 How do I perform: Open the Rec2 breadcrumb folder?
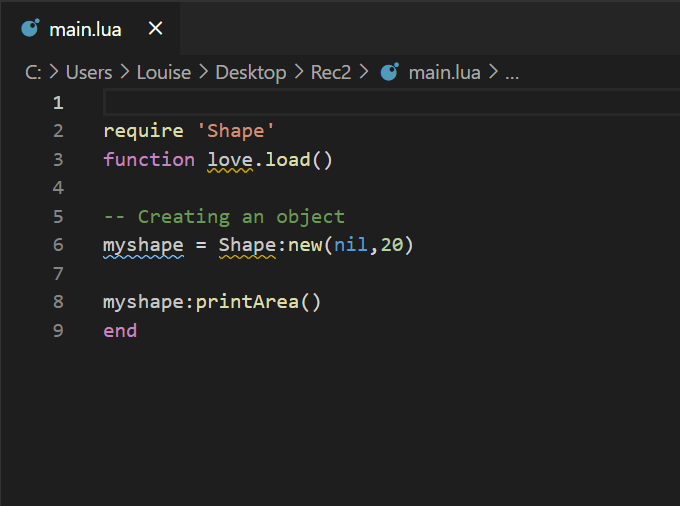pyautogui.click(x=330, y=72)
